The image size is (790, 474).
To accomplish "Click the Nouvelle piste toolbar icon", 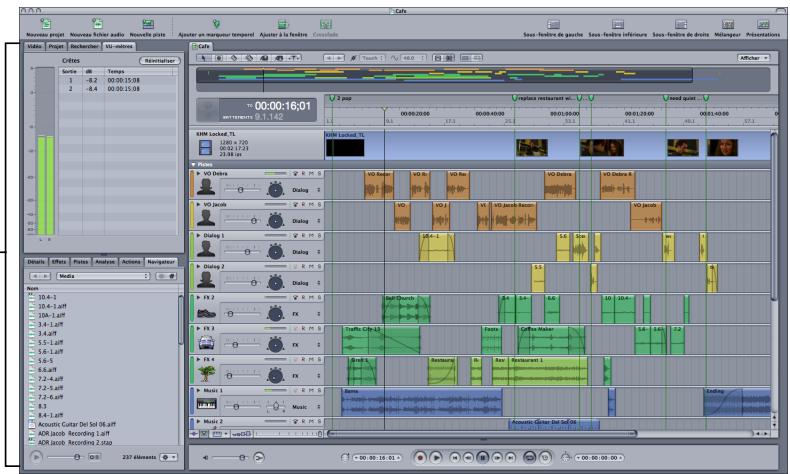I will [148, 24].
